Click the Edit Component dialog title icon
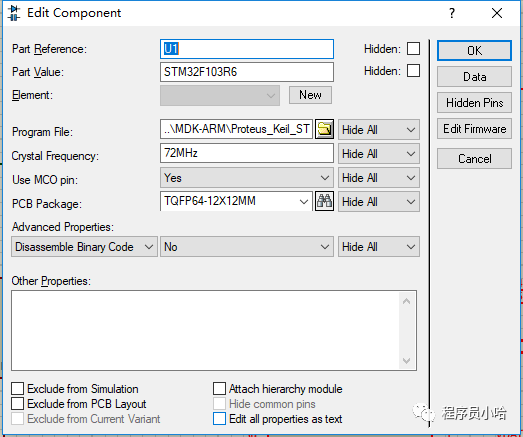Image resolution: width=523 pixels, height=437 pixels. (x=14, y=13)
